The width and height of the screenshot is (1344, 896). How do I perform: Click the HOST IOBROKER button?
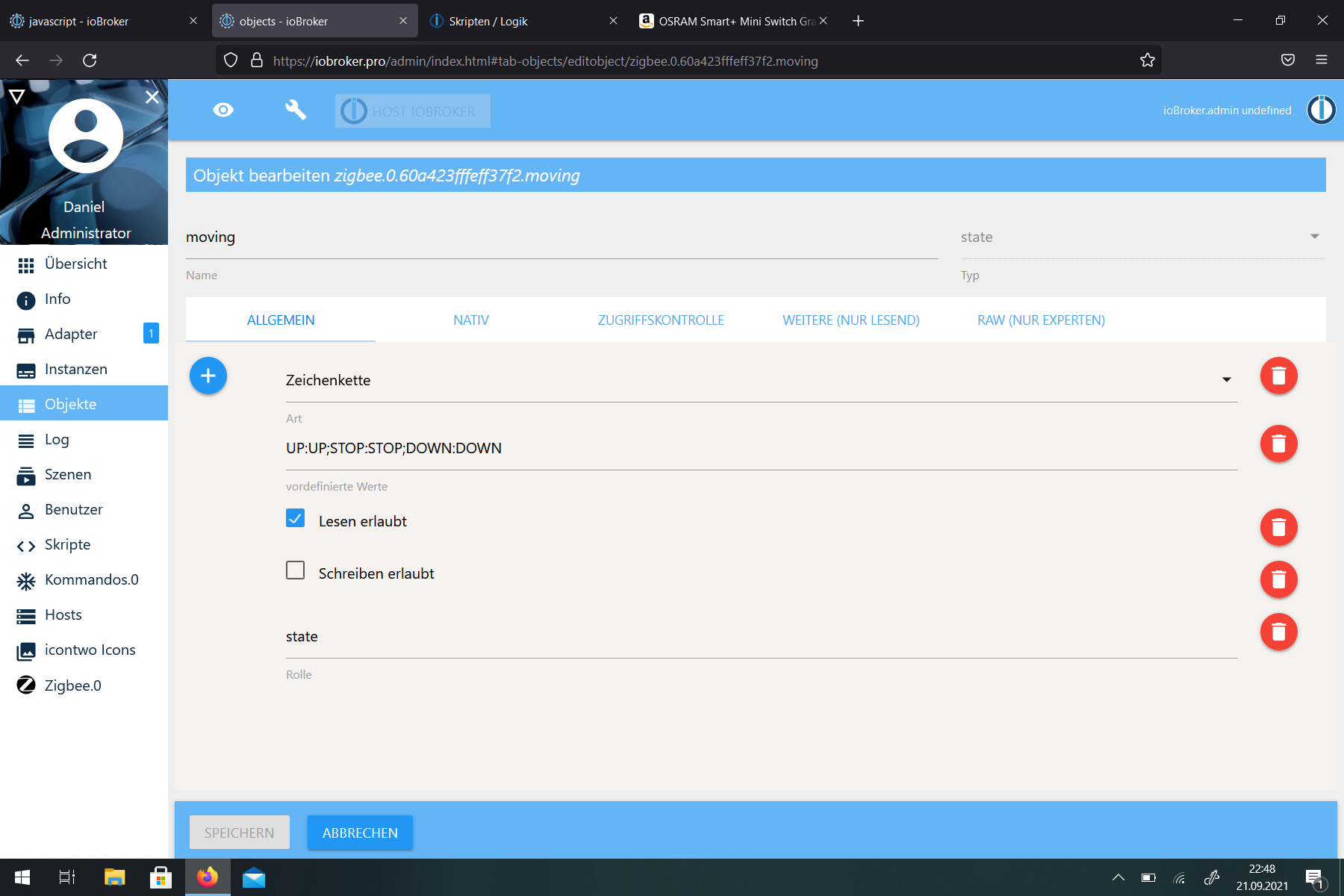coord(413,111)
